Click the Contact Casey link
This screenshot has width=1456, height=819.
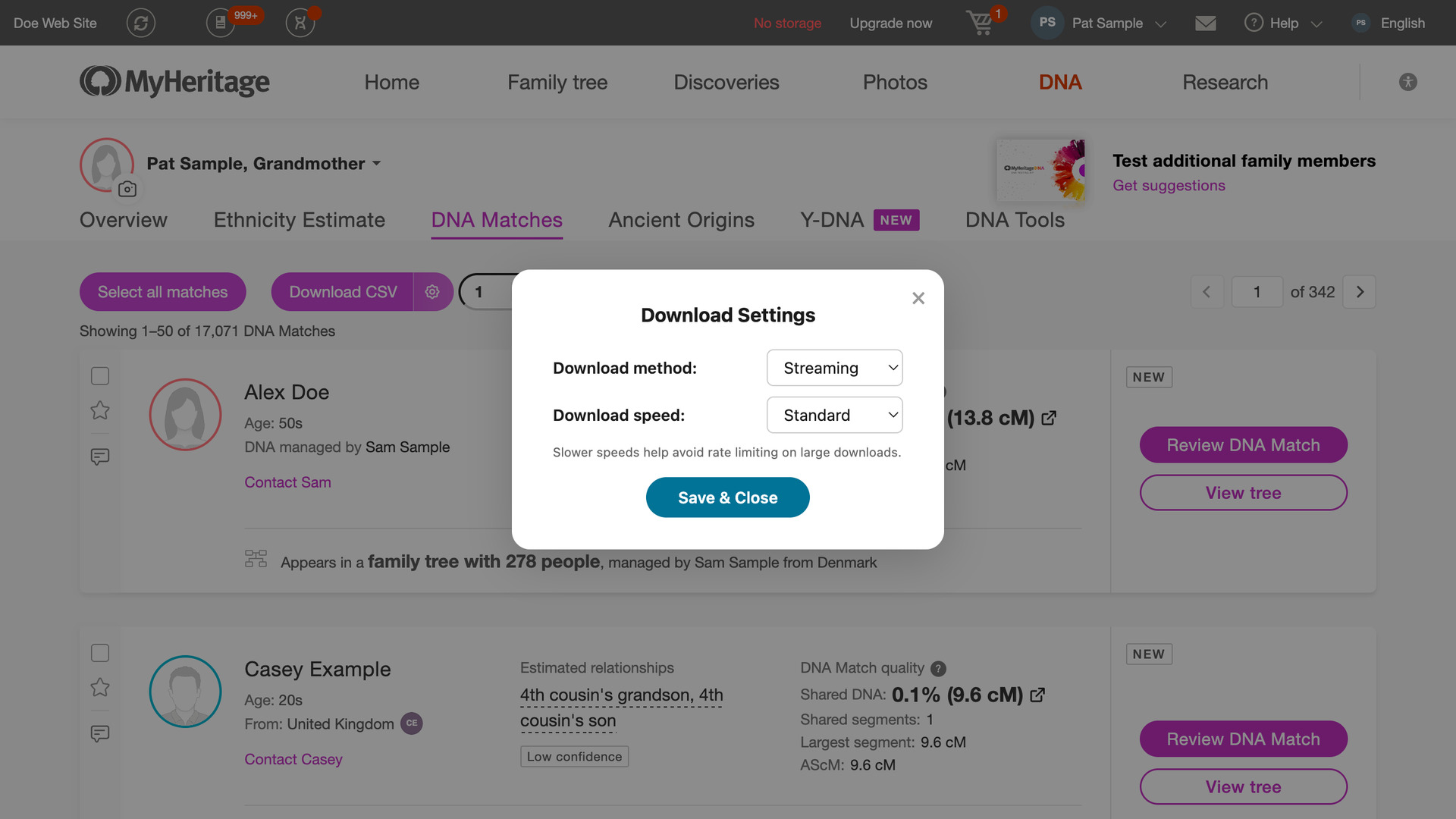coord(293,759)
